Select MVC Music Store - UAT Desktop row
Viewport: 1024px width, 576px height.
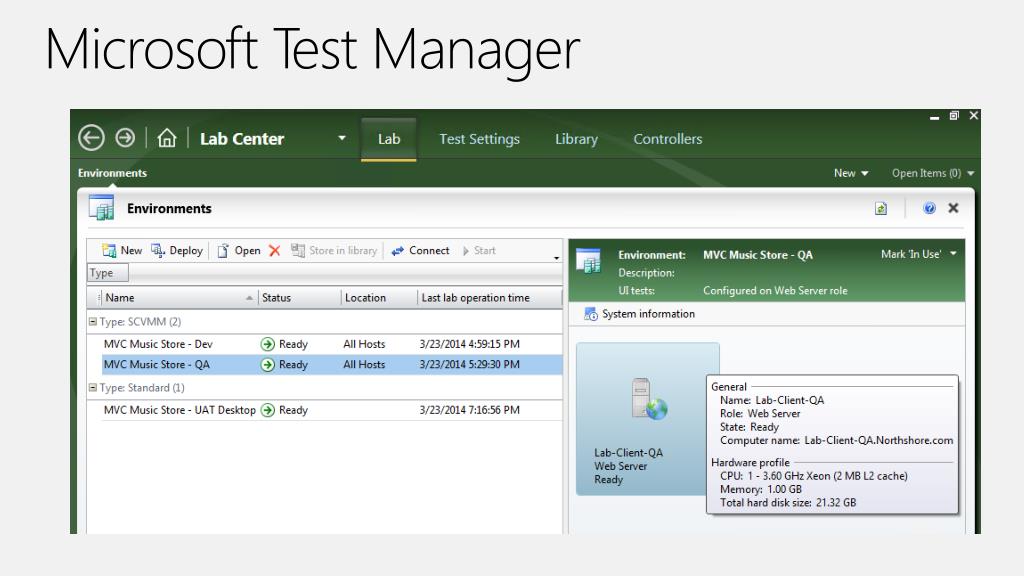coord(332,410)
